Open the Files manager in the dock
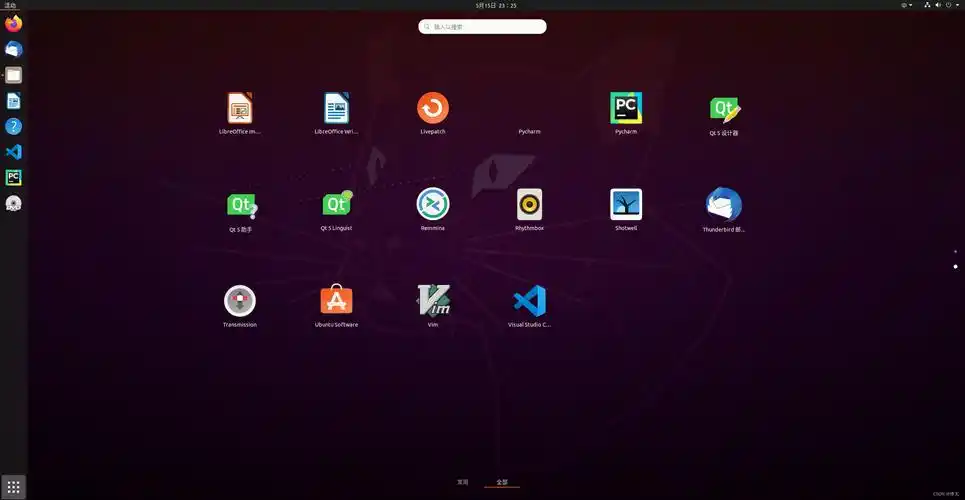 14,75
